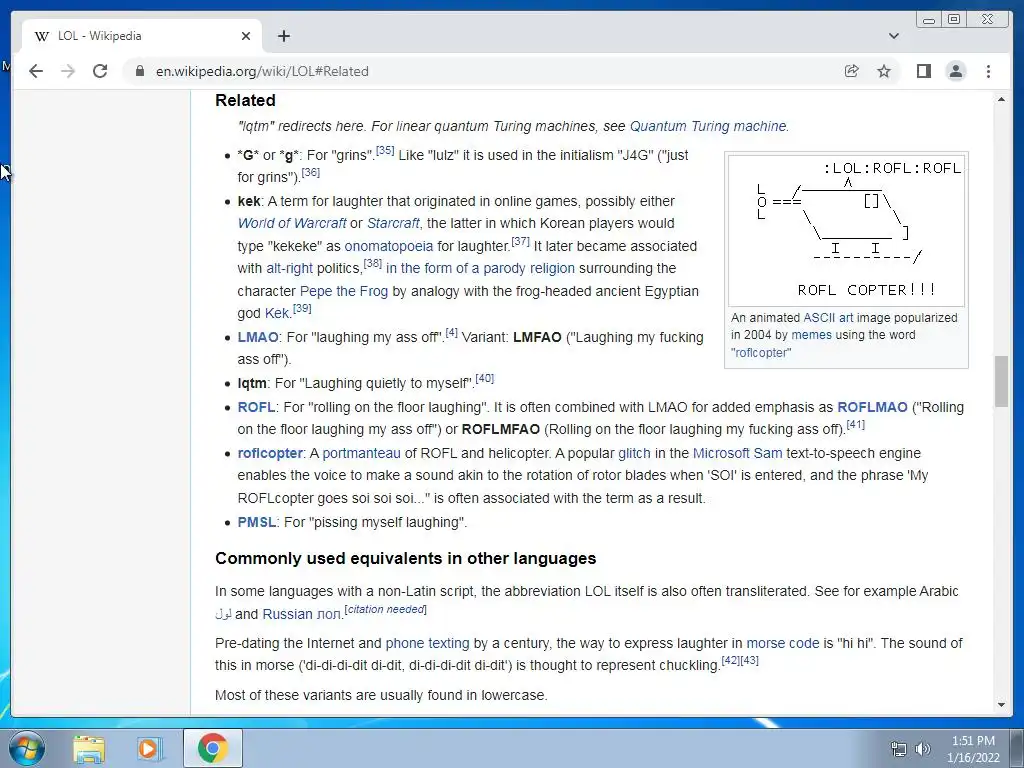Follow the Cyrillic лол link
Image resolution: width=1024 pixels, height=768 pixels.
tap(328, 615)
